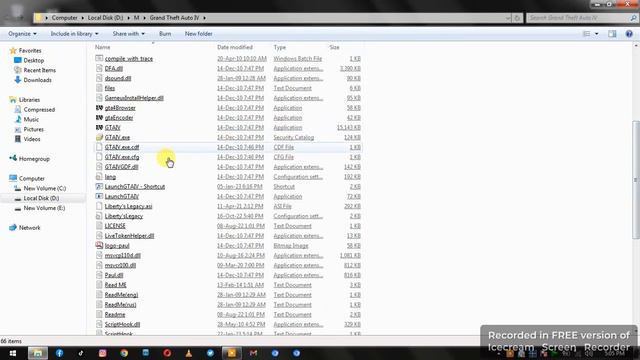
Task: Sort by Date modified column header
Action: click(235, 47)
